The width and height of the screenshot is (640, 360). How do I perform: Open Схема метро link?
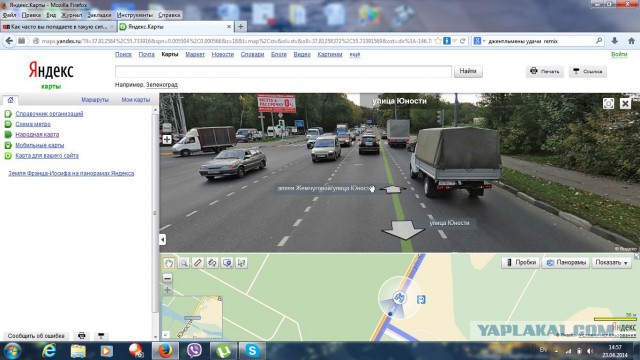pos(33,124)
